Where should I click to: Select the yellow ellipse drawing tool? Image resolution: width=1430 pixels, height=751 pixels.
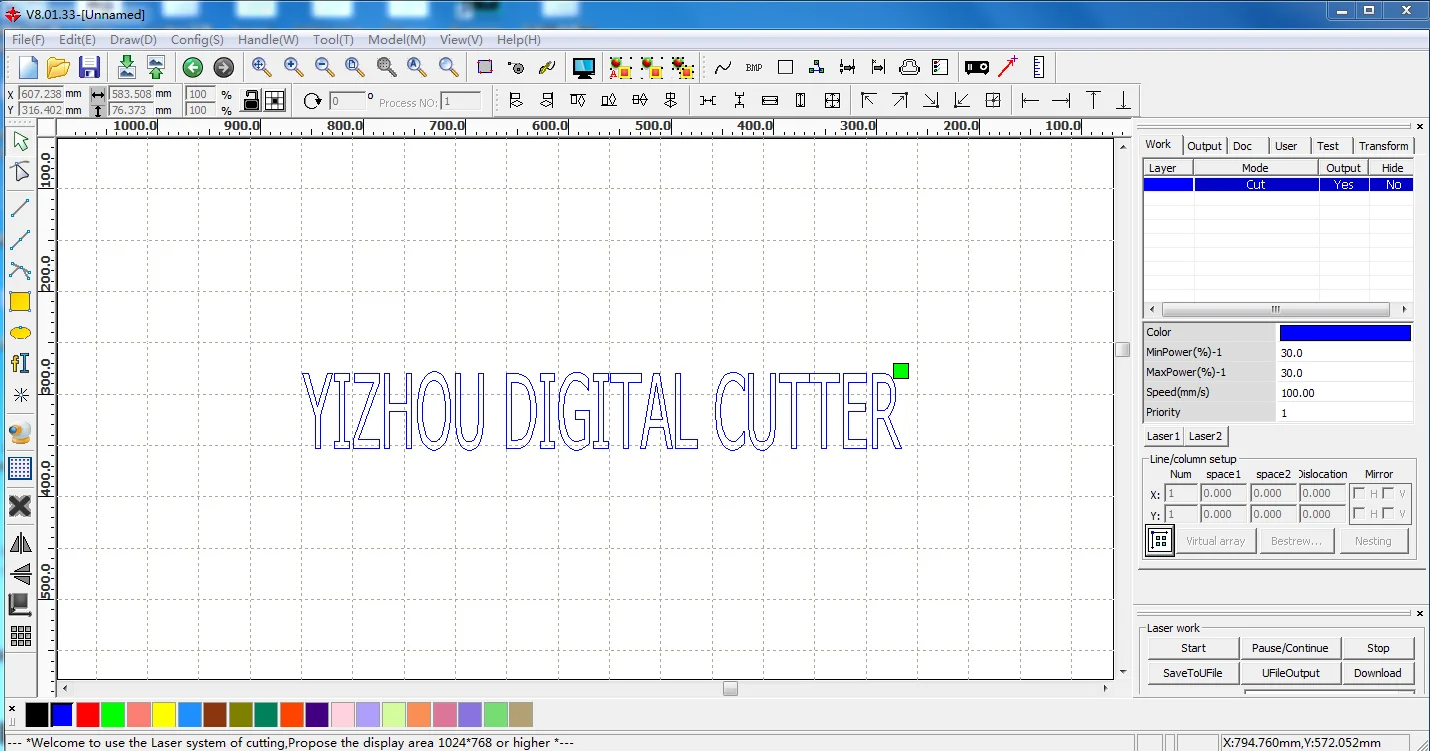[x=20, y=333]
